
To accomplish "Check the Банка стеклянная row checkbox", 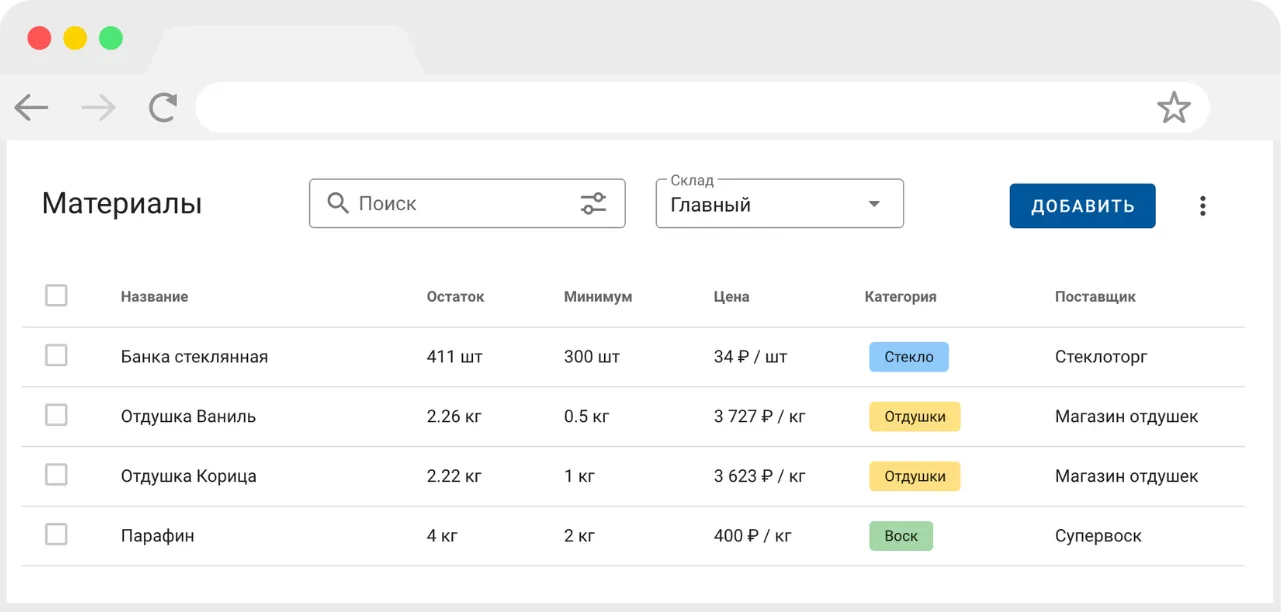I will tap(56, 356).
